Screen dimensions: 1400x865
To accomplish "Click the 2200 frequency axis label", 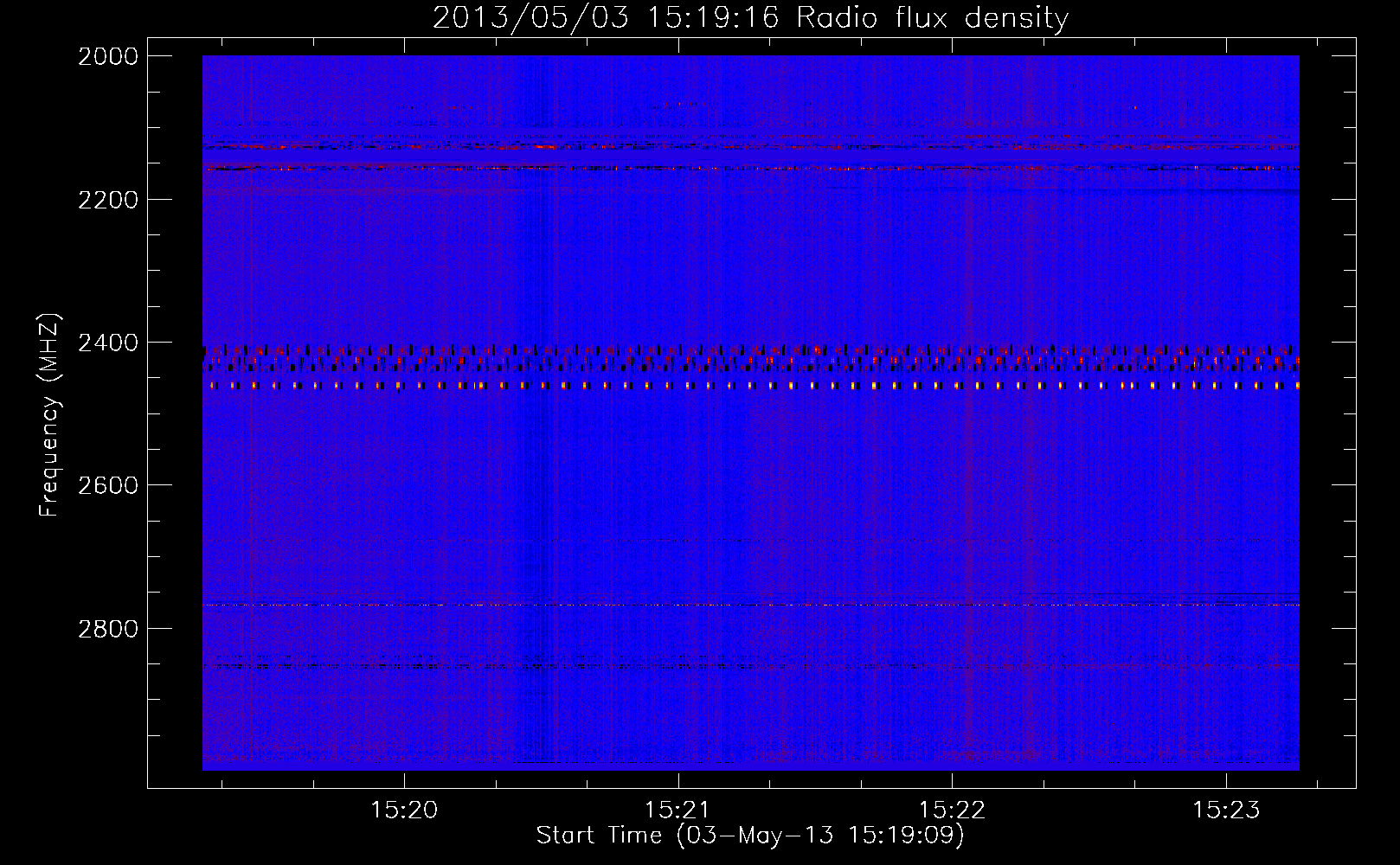I will 108,200.
